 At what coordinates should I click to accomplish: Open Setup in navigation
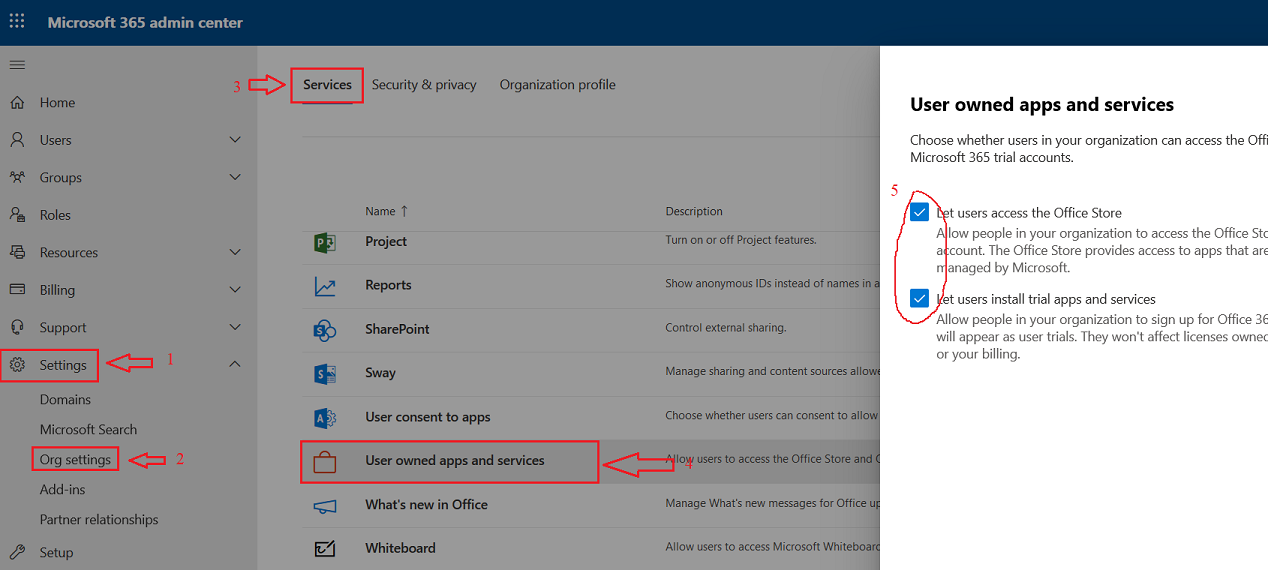[56, 552]
